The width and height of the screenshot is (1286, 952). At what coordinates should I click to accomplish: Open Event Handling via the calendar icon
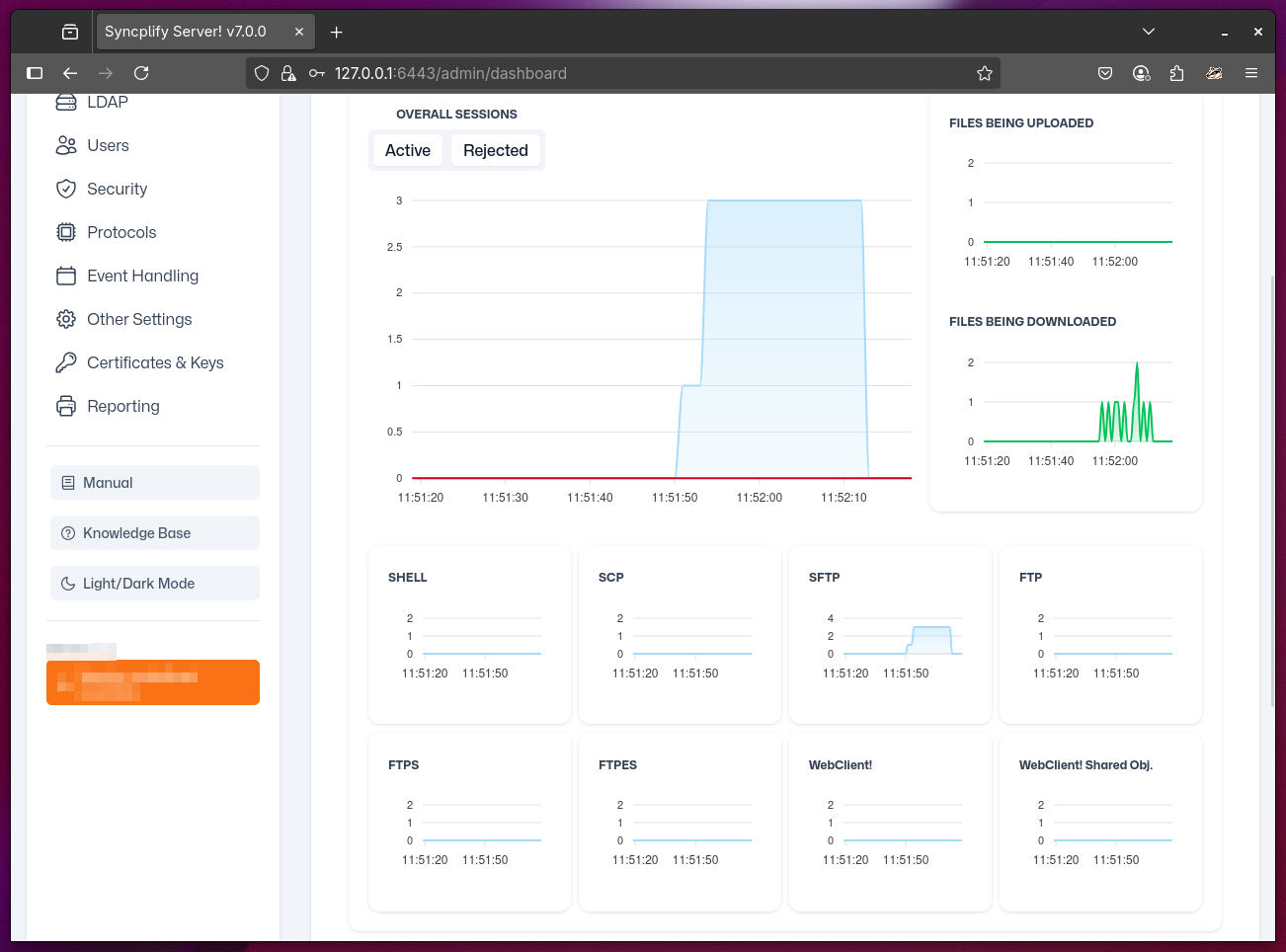coord(65,276)
